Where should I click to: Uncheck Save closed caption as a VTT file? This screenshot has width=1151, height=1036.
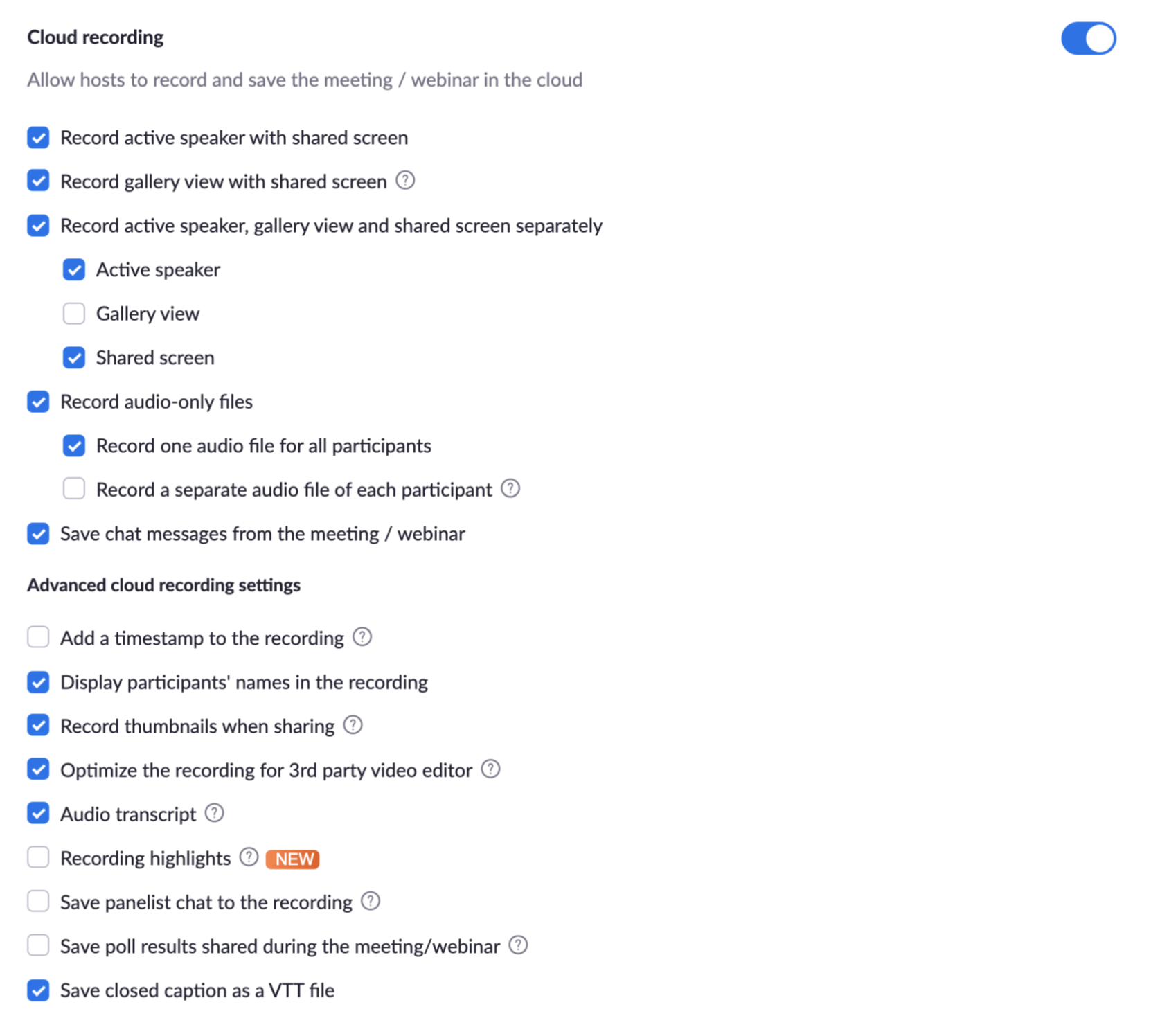pyautogui.click(x=38, y=990)
